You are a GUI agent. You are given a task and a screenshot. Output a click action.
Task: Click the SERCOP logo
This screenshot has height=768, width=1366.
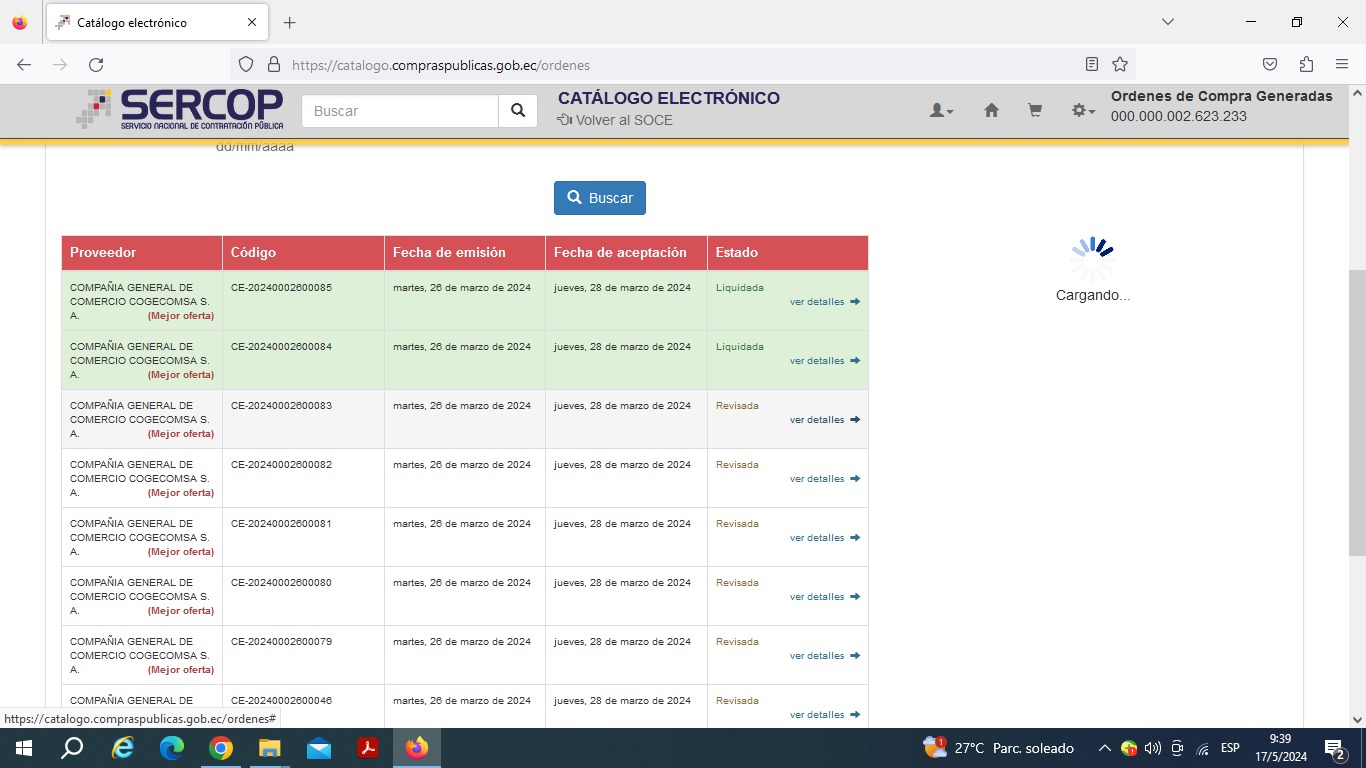point(180,109)
